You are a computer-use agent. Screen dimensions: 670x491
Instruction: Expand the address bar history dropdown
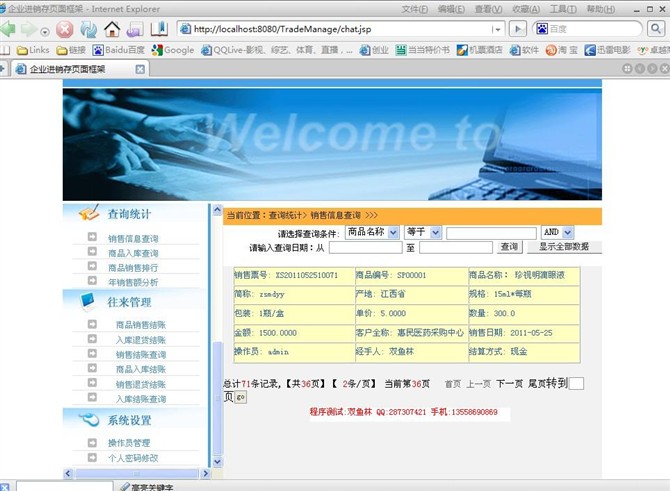click(497, 29)
